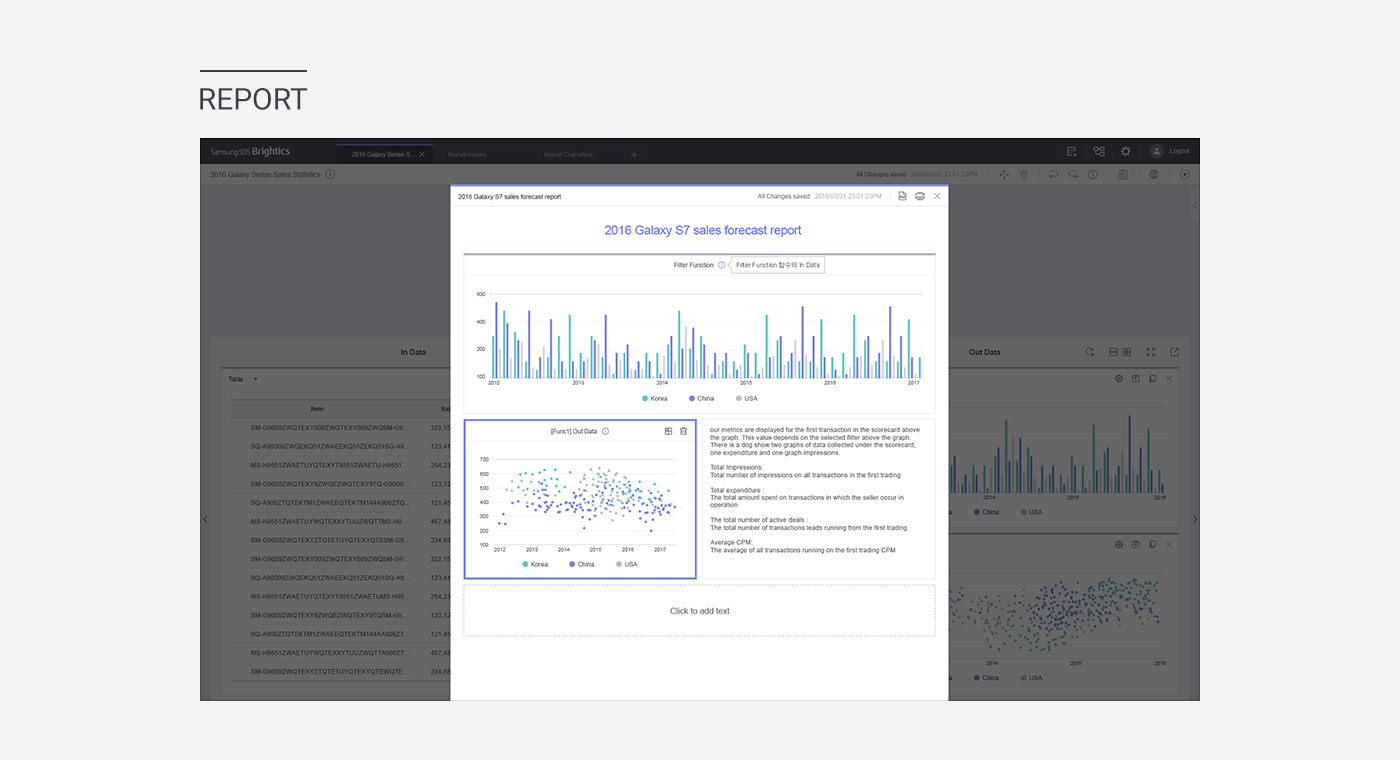
Task: Open the '2016 Galaxy Serise S...' tab
Action: [x=382, y=154]
